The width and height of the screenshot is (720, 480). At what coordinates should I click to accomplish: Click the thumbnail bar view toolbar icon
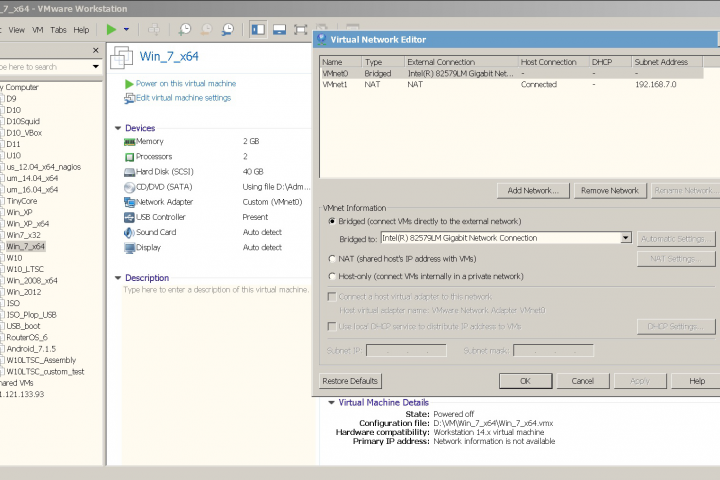279,30
